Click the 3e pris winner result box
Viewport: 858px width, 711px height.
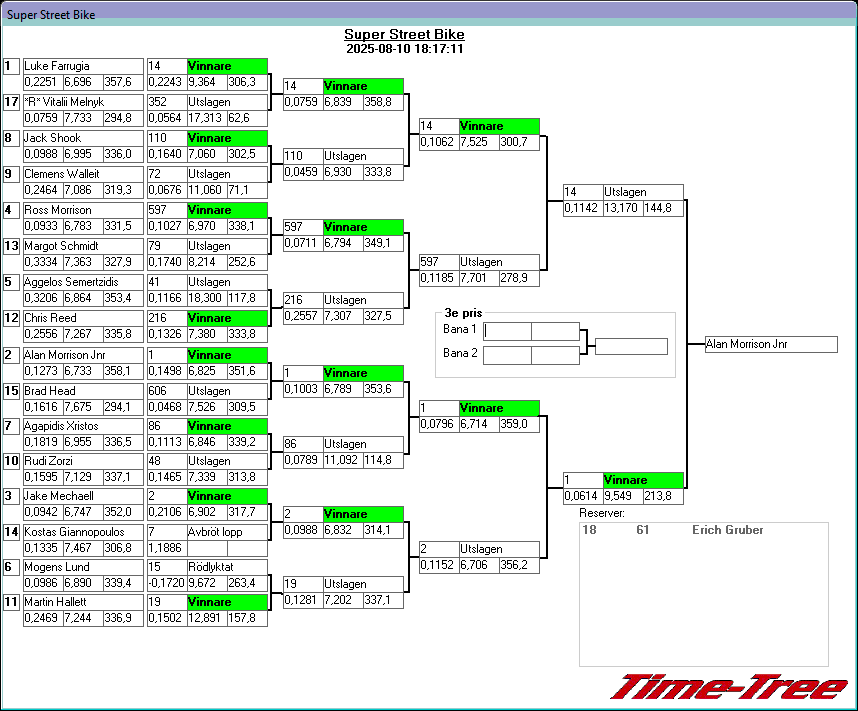pos(630,347)
